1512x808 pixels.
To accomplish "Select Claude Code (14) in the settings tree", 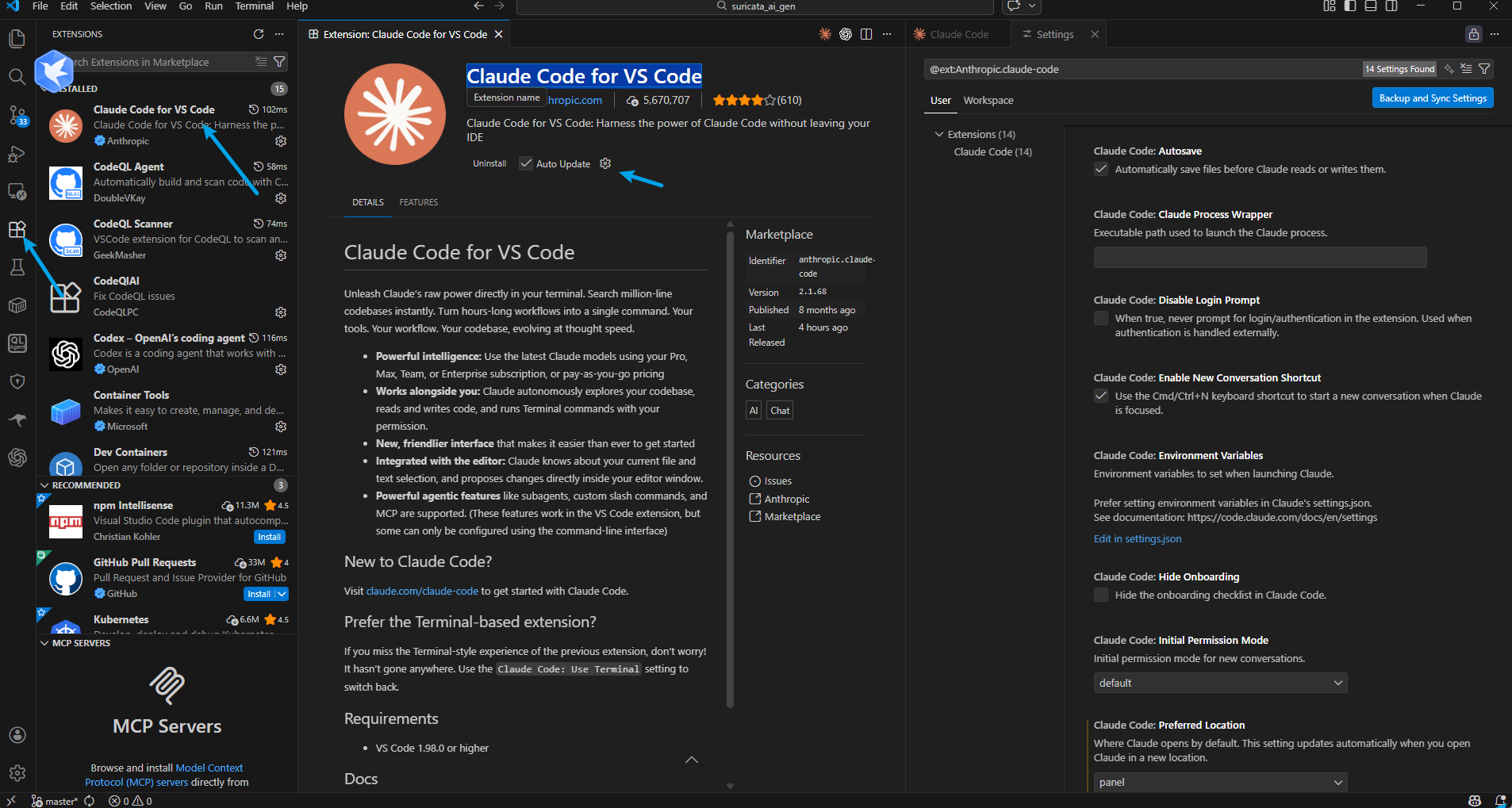I will [992, 152].
